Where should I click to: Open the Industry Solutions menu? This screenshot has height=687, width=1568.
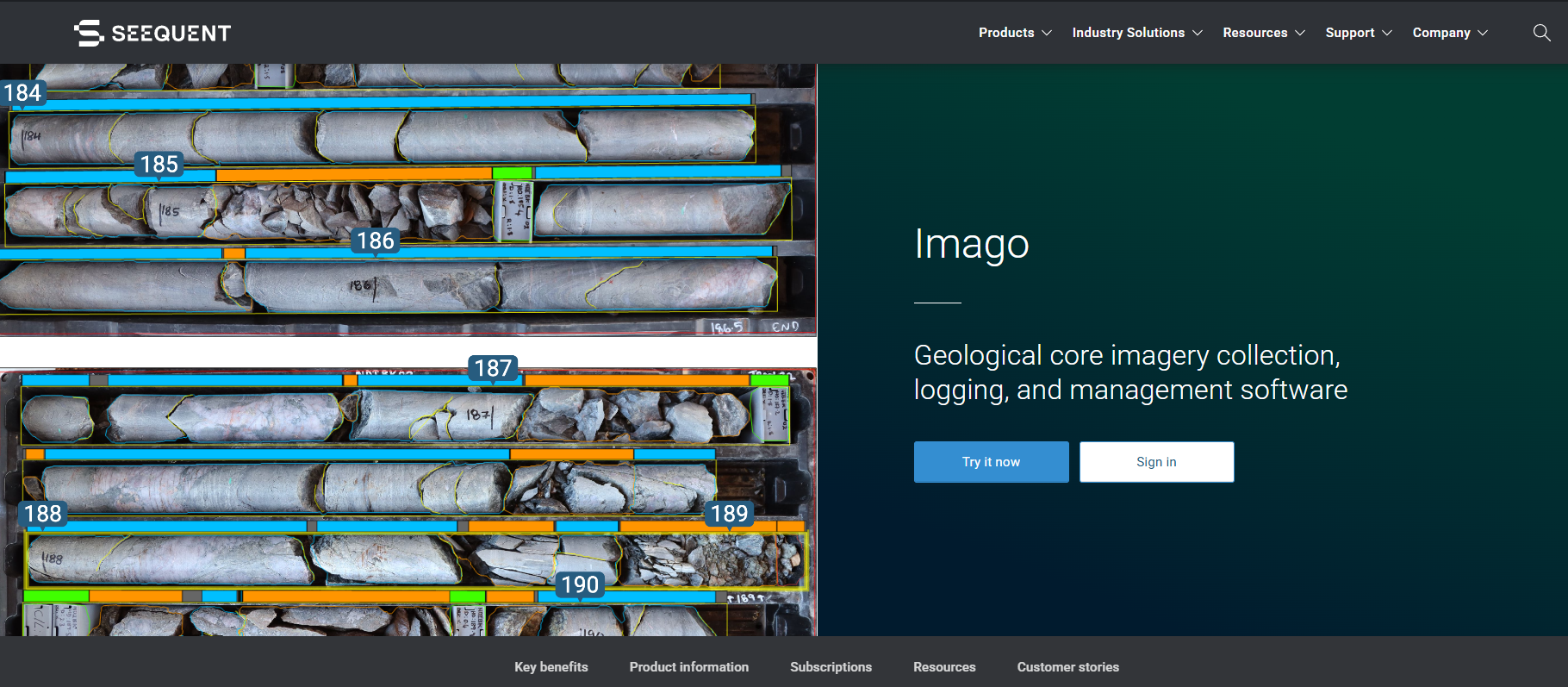pos(1129,33)
